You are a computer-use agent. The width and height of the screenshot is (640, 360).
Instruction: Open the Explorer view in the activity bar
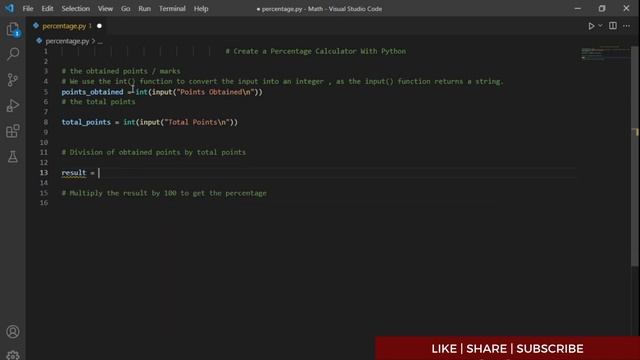coord(13,30)
